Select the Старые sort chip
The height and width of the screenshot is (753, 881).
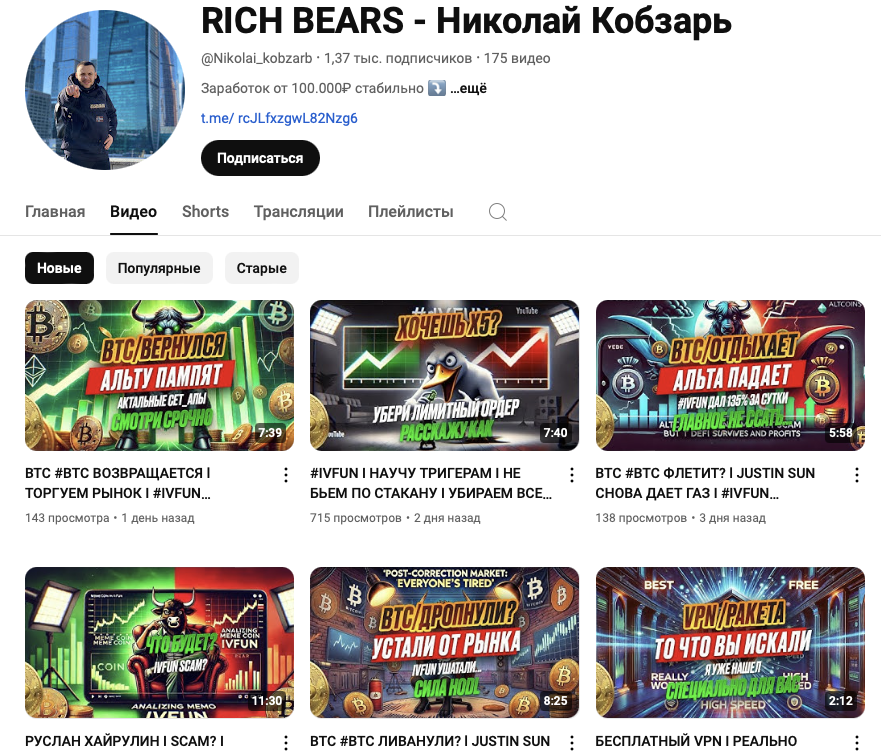pos(261,268)
